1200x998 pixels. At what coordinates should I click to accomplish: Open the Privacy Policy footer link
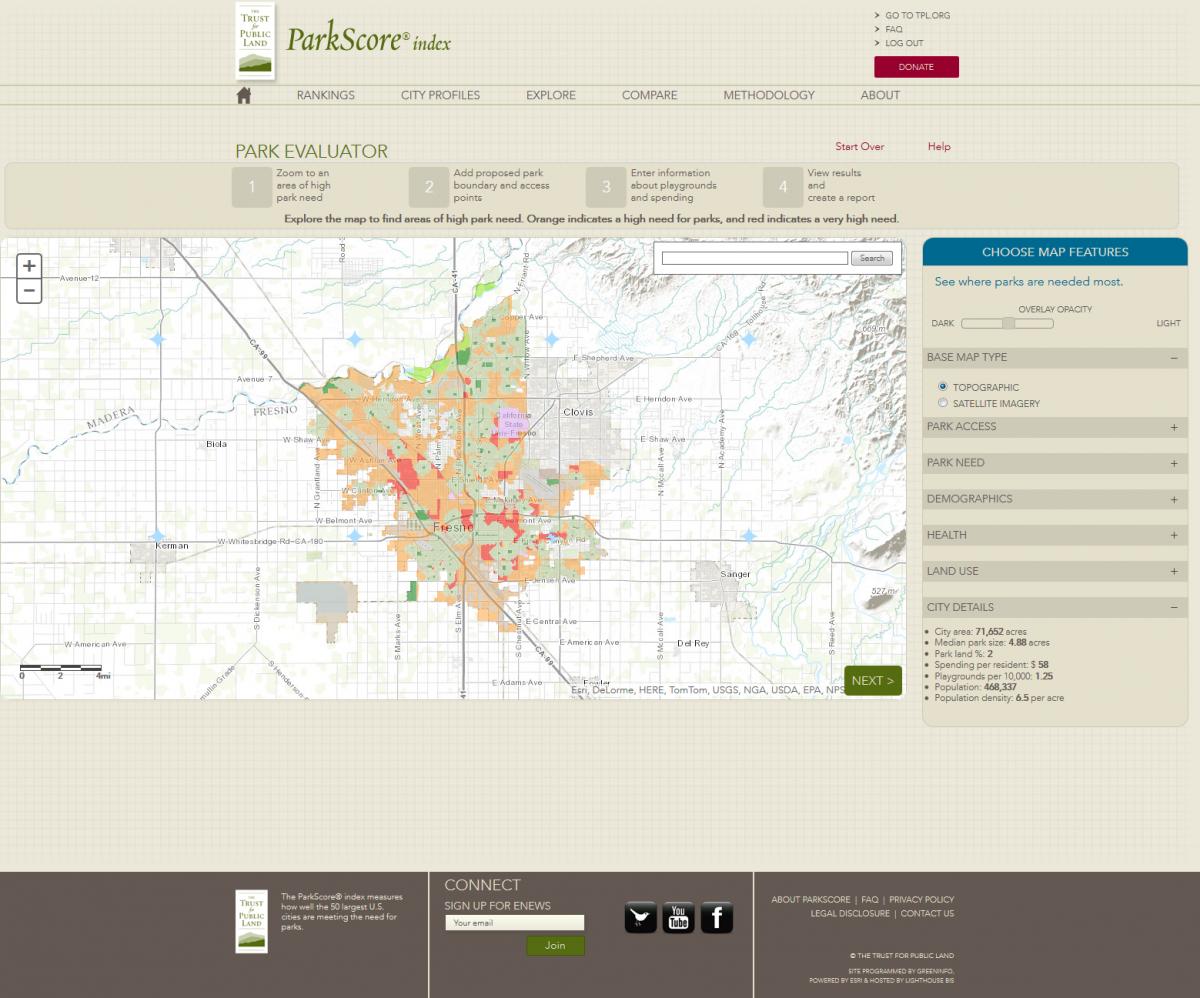[922, 899]
